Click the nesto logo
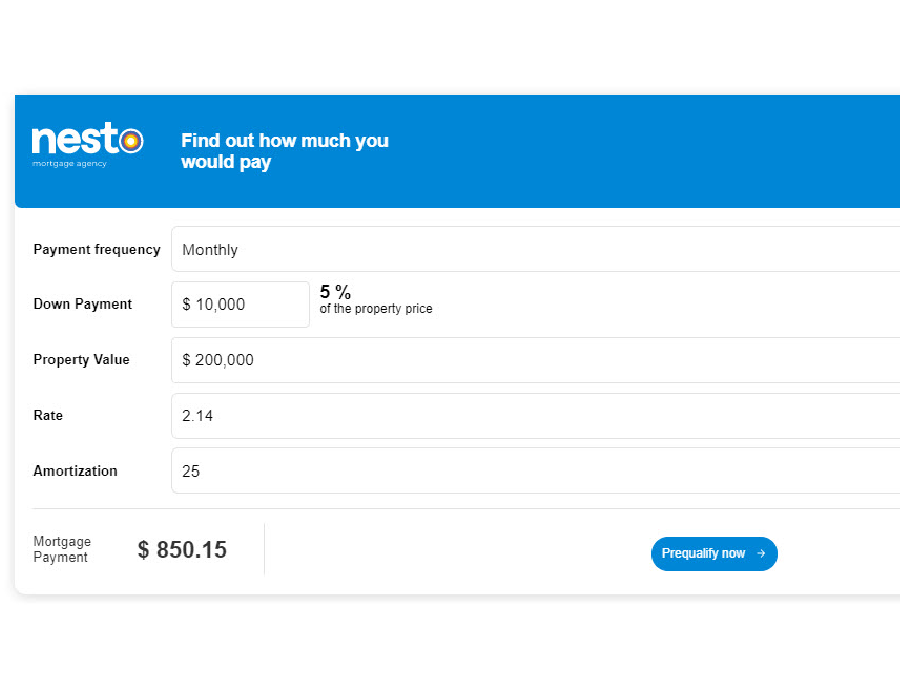This screenshot has width=900, height=675. [87, 142]
